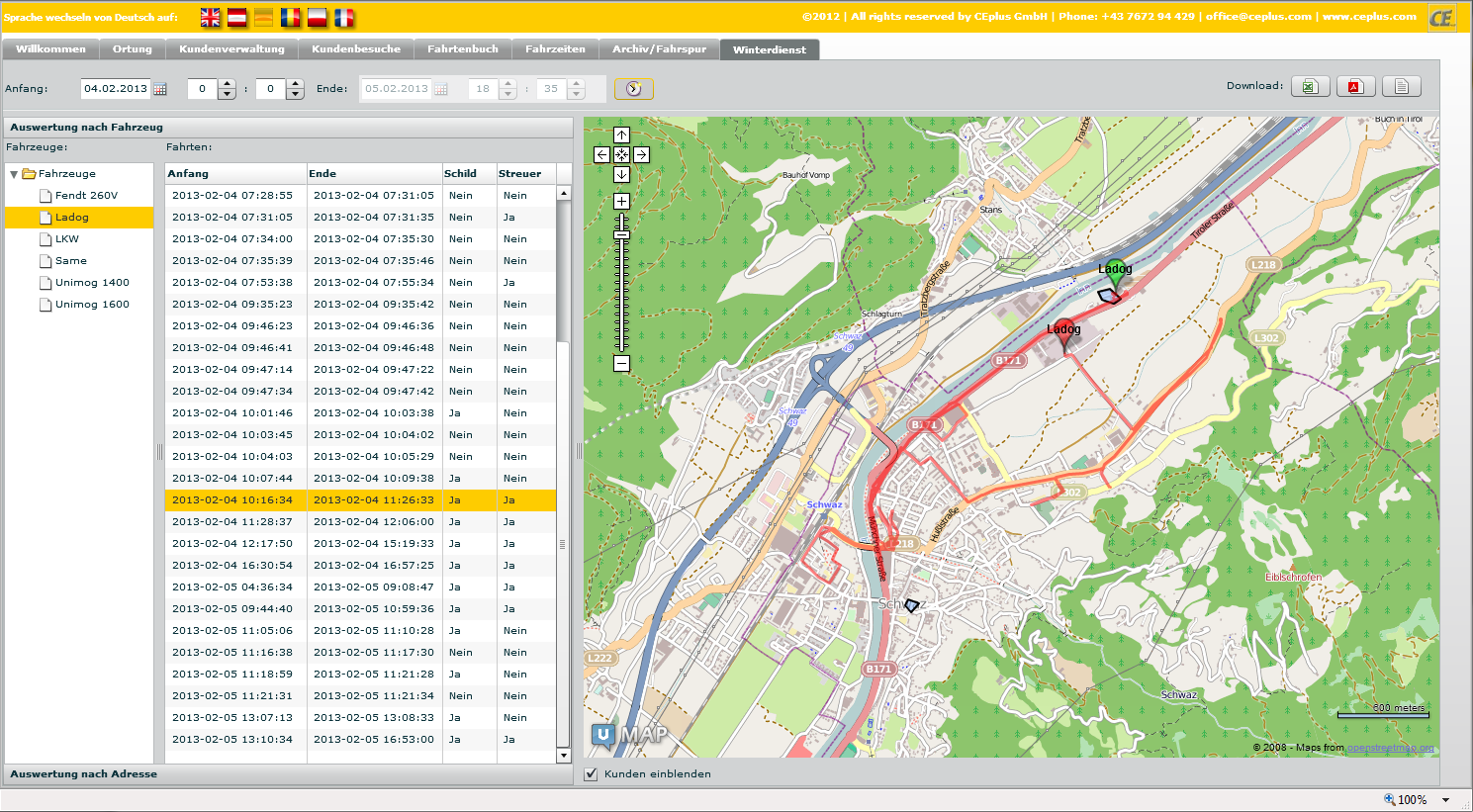Download report as plain text document

pos(1401,87)
